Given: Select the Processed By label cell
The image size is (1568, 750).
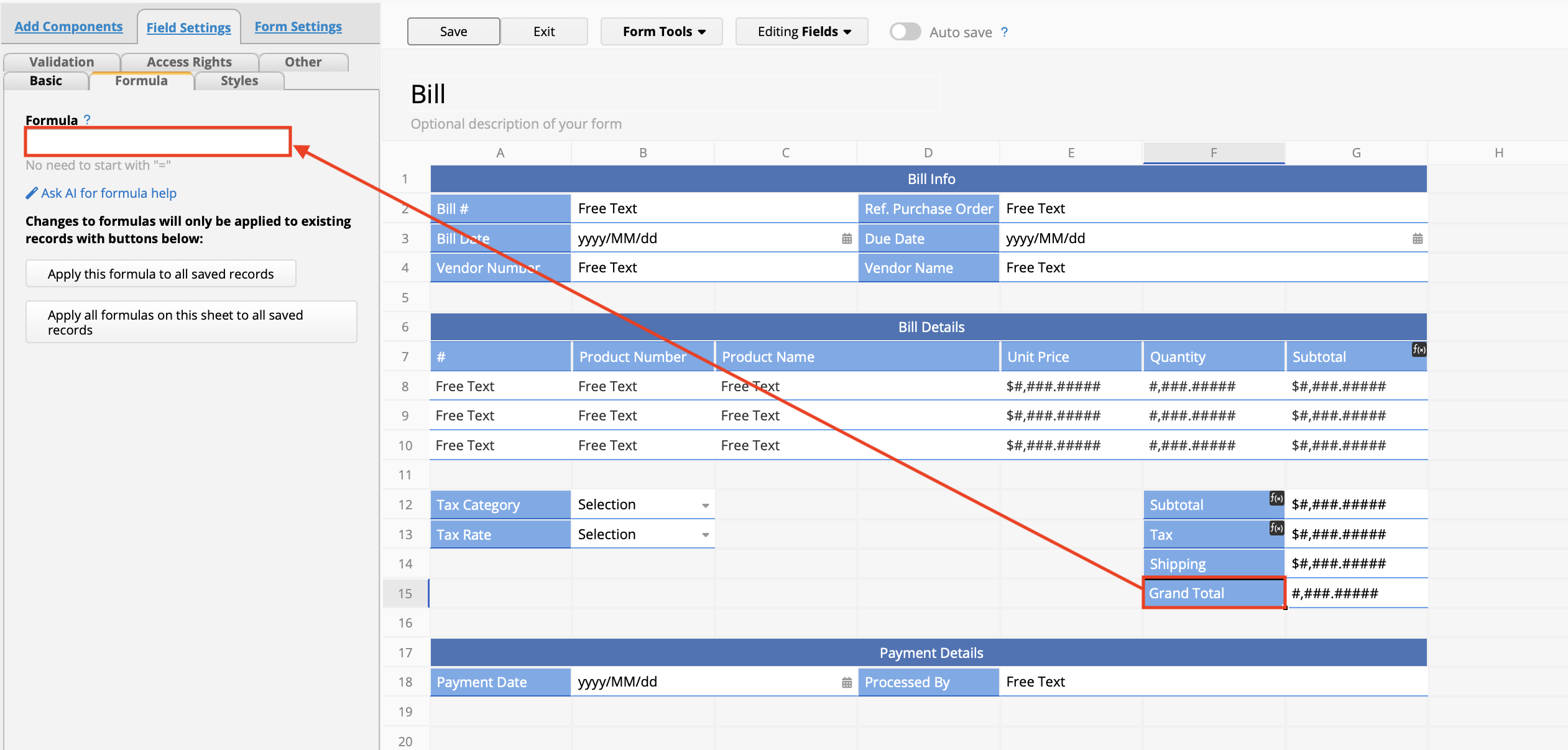Looking at the screenshot, I should point(929,682).
